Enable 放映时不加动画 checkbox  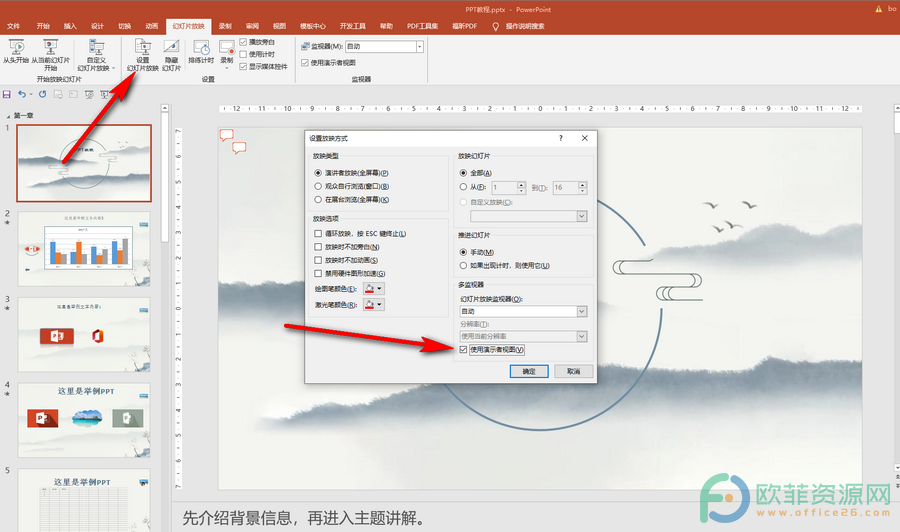click(x=318, y=260)
